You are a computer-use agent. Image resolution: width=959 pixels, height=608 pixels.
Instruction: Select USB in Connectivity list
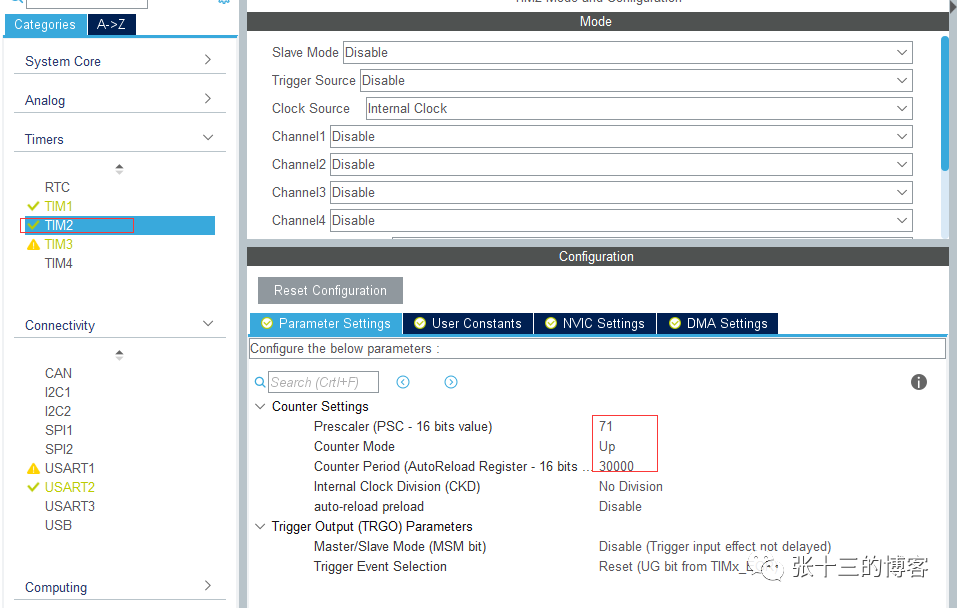[x=58, y=525]
